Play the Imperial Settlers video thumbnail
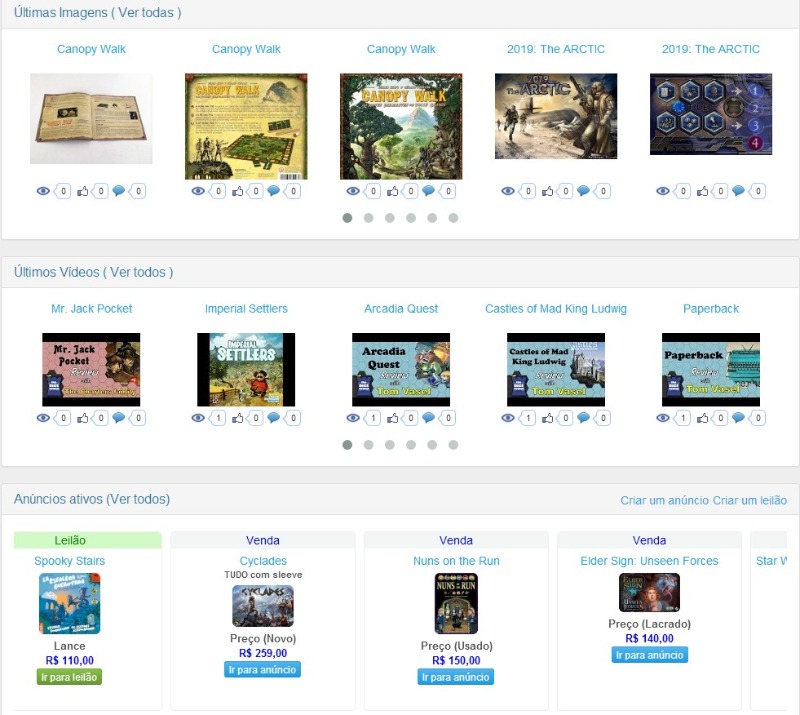Image resolution: width=800 pixels, height=715 pixels. pyautogui.click(x=246, y=369)
